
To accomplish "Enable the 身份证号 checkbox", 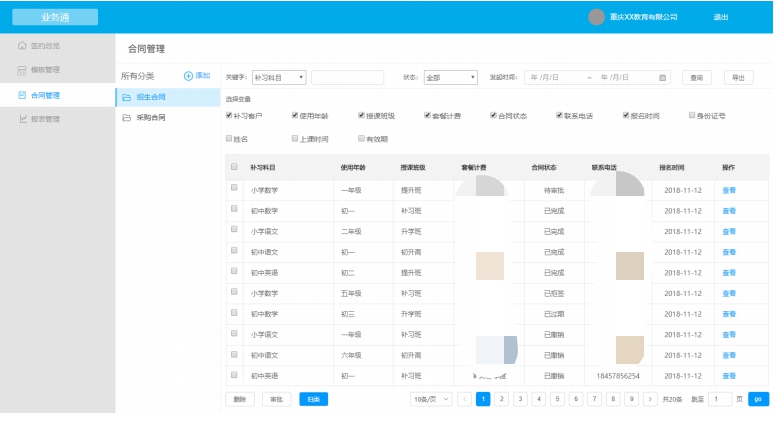I will [691, 115].
